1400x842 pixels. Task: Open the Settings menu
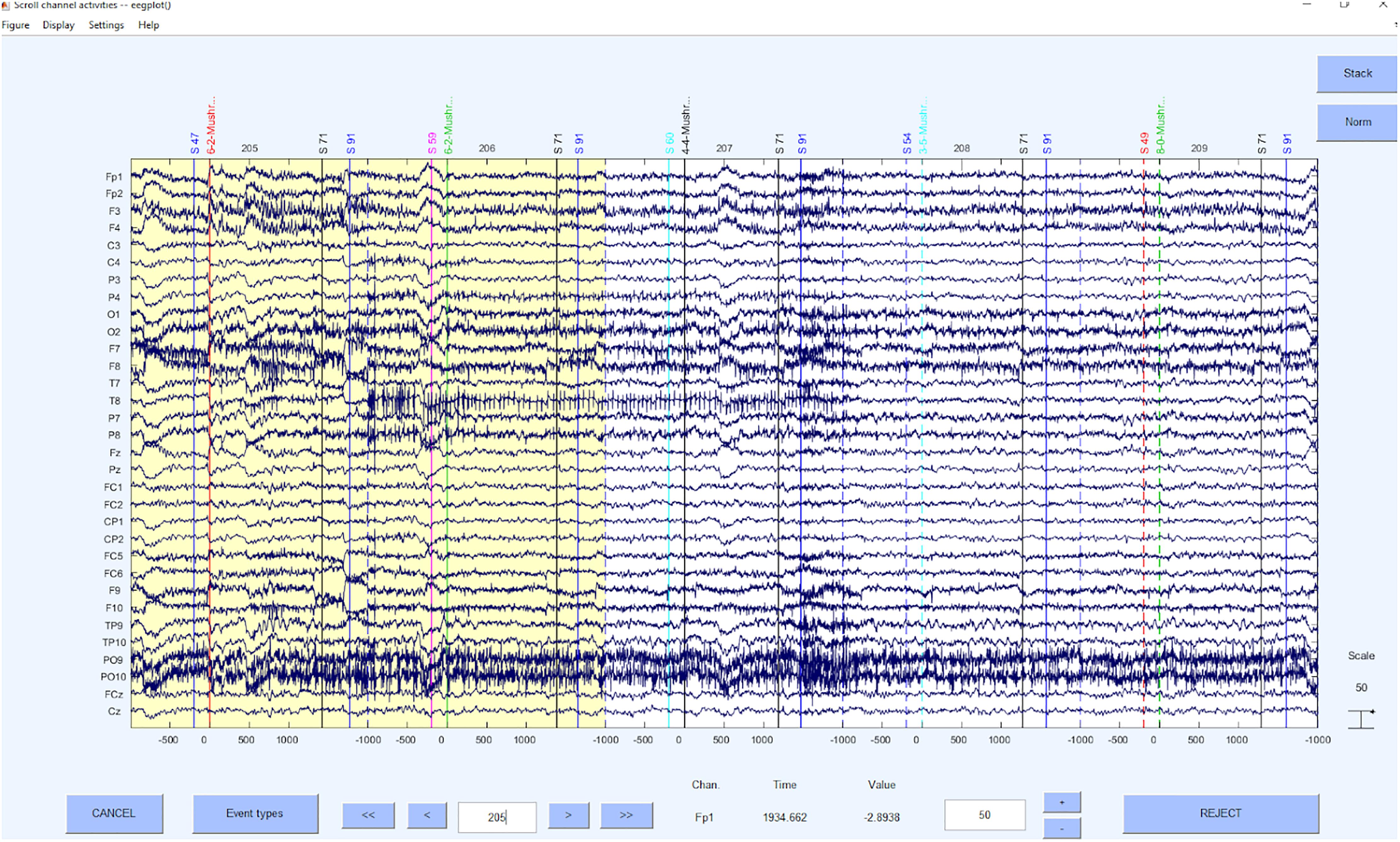pyautogui.click(x=106, y=25)
